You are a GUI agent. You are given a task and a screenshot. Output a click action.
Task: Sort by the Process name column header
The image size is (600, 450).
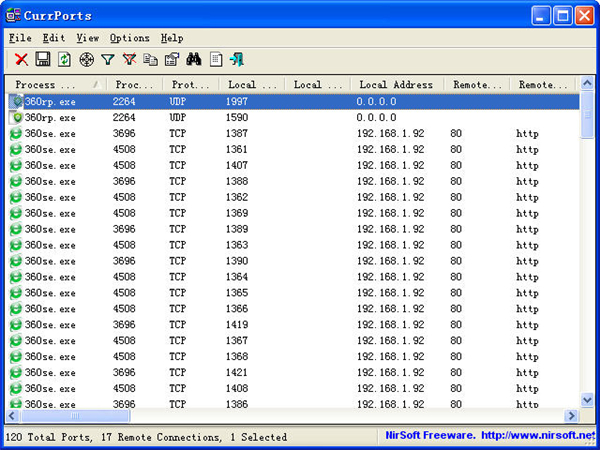(50, 85)
